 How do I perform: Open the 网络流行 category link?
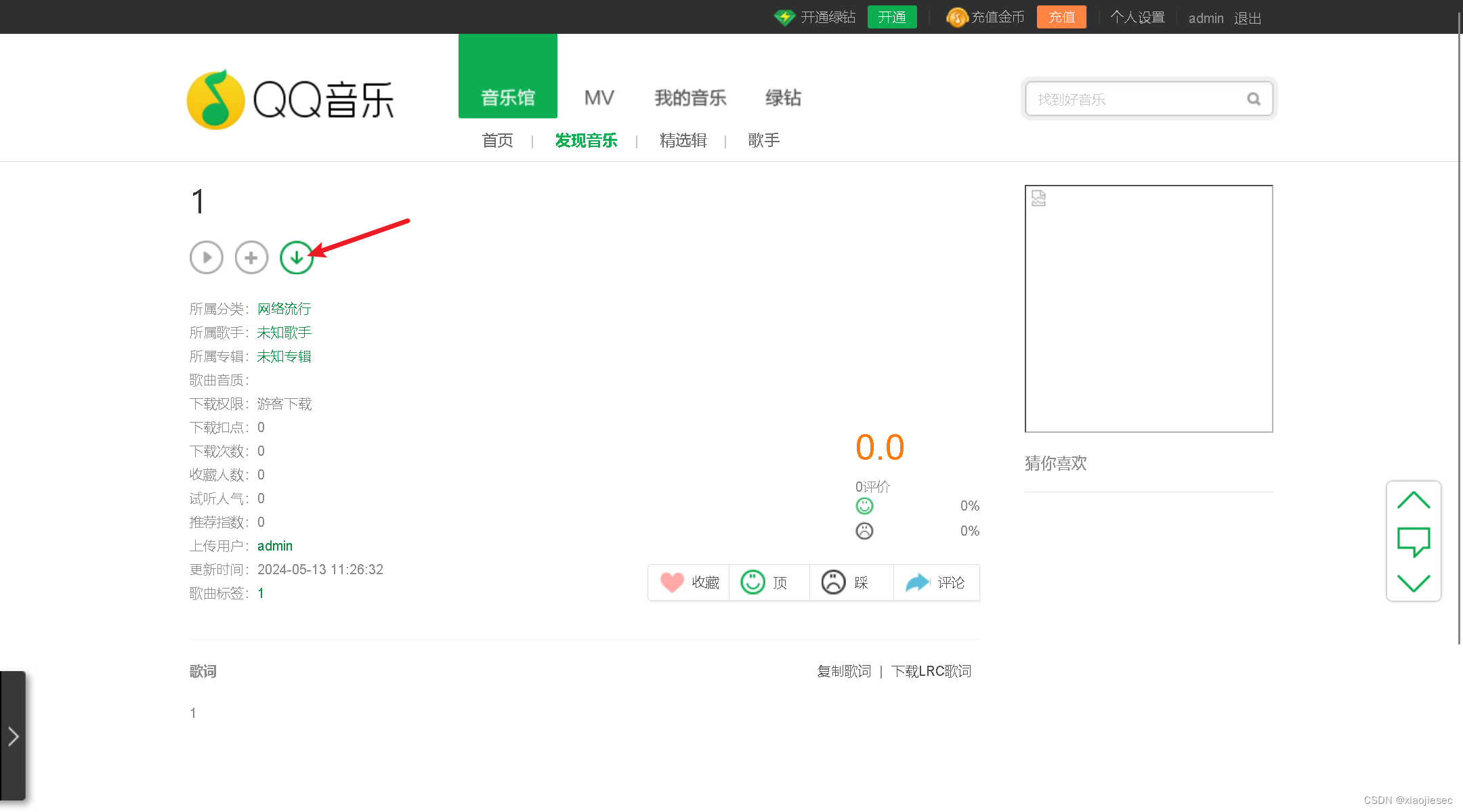point(284,309)
